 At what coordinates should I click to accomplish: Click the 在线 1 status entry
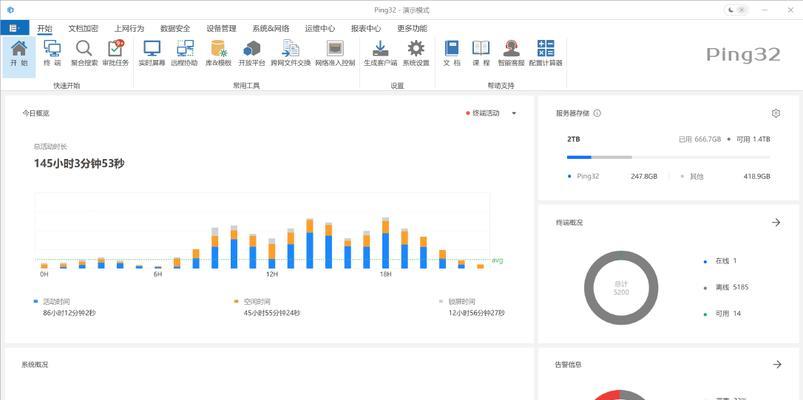coord(721,261)
